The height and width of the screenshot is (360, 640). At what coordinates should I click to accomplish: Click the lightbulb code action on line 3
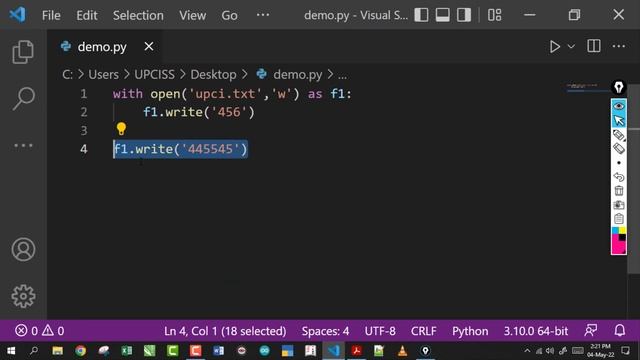pos(121,129)
